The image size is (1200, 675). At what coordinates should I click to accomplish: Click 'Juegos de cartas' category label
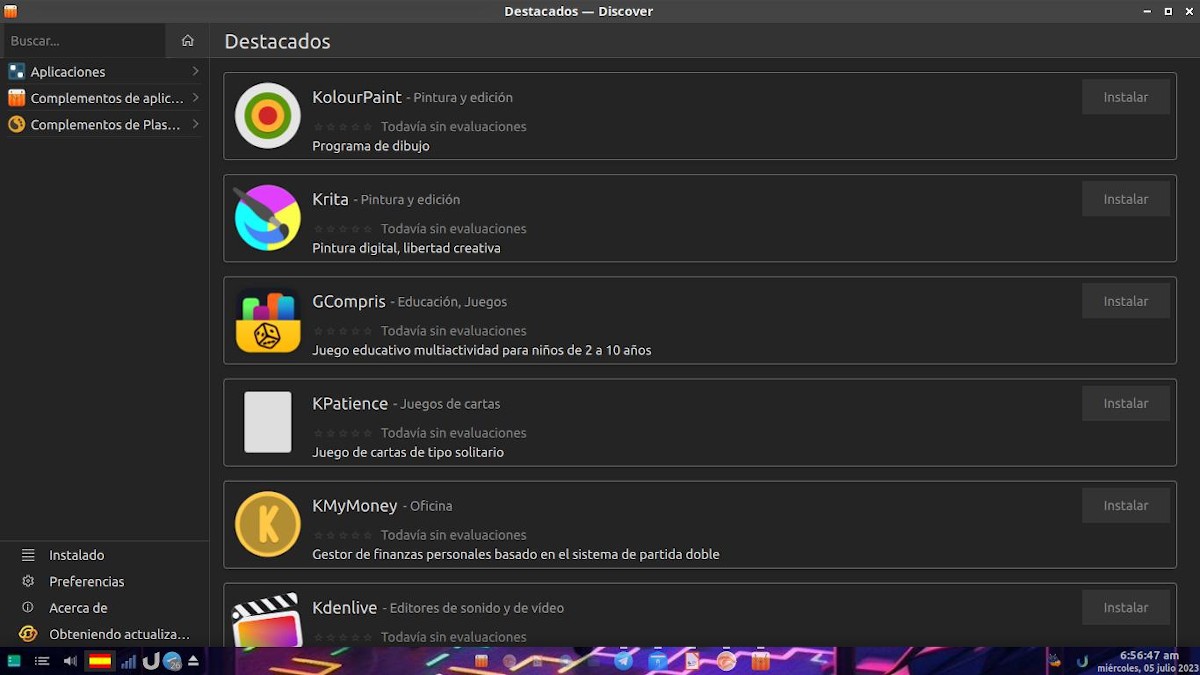coord(450,404)
